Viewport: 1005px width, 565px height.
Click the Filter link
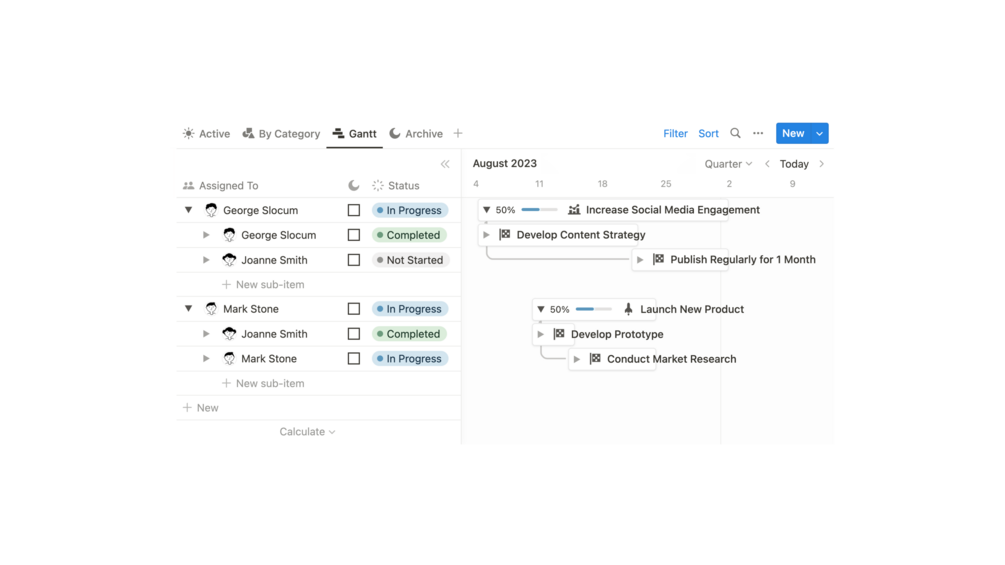[675, 133]
